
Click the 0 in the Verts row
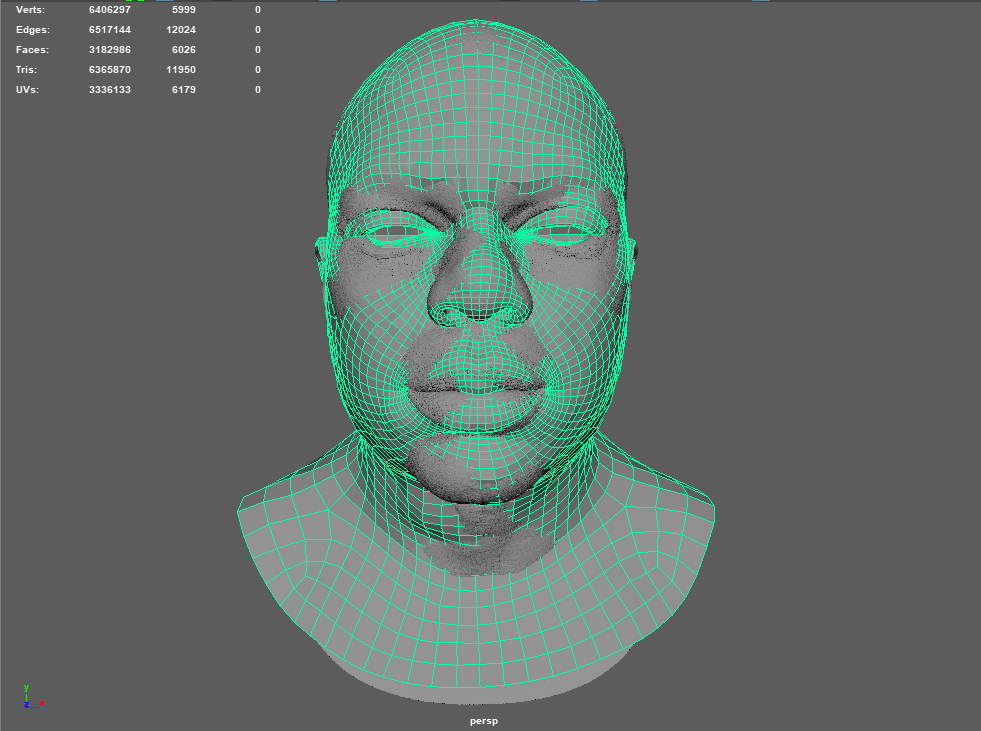[x=258, y=10]
